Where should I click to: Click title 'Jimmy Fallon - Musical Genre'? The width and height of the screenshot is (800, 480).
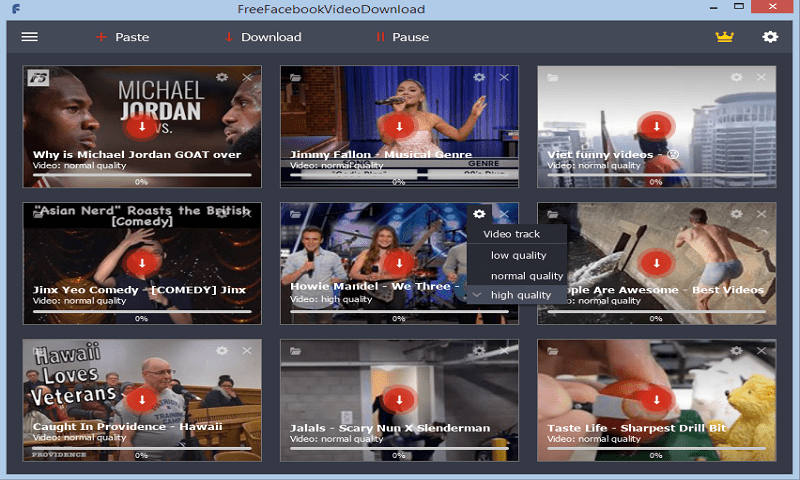coord(381,155)
